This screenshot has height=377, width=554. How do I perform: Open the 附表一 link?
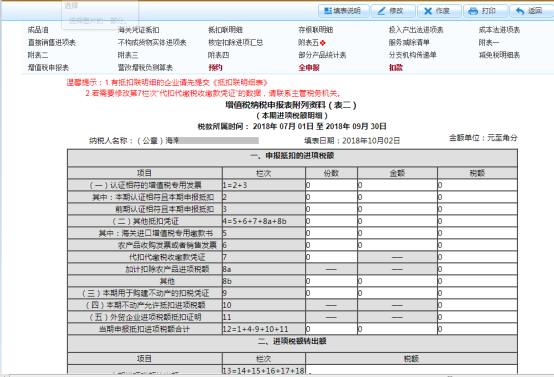(489, 43)
